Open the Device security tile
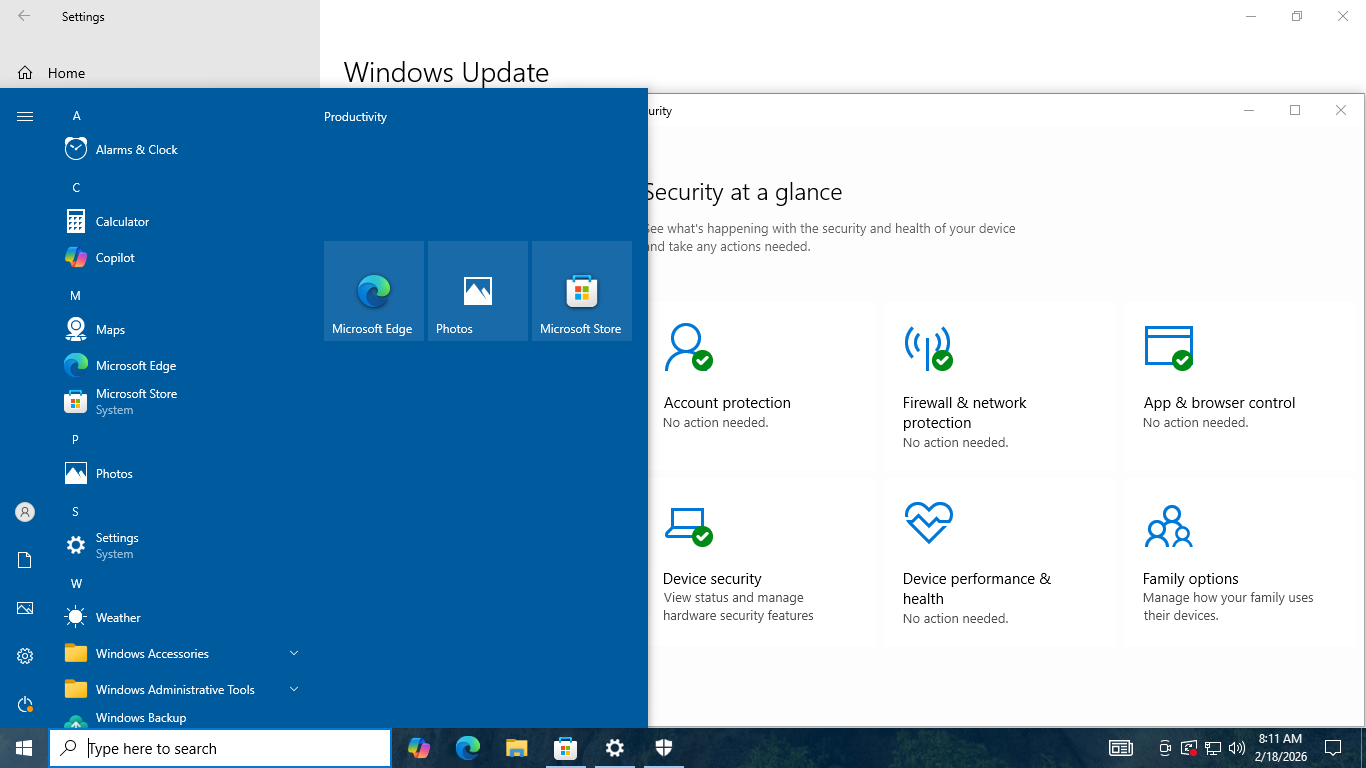 tap(760, 562)
